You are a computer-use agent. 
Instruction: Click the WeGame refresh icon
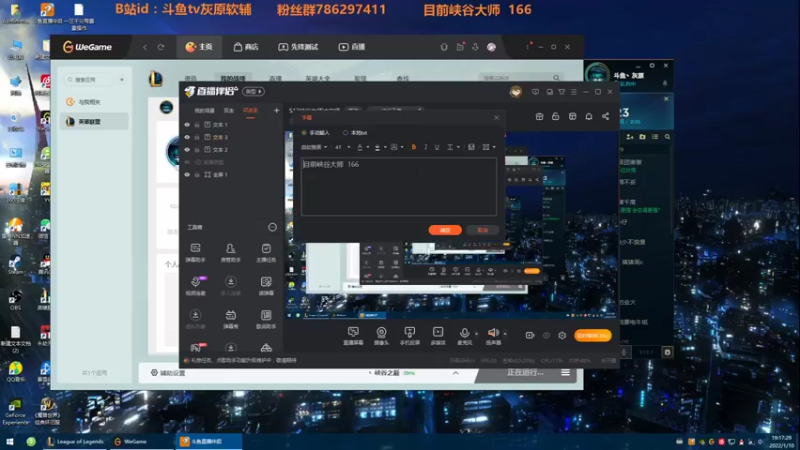161,47
